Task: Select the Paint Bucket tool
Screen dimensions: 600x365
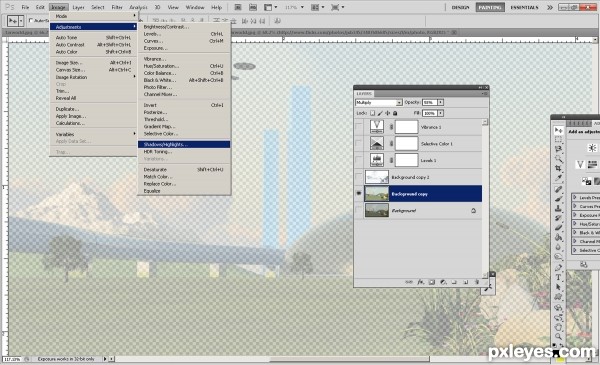Action: click(558, 237)
